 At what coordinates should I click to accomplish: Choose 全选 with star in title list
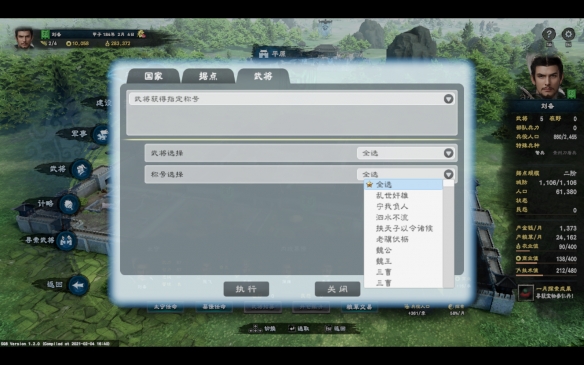coord(403,185)
